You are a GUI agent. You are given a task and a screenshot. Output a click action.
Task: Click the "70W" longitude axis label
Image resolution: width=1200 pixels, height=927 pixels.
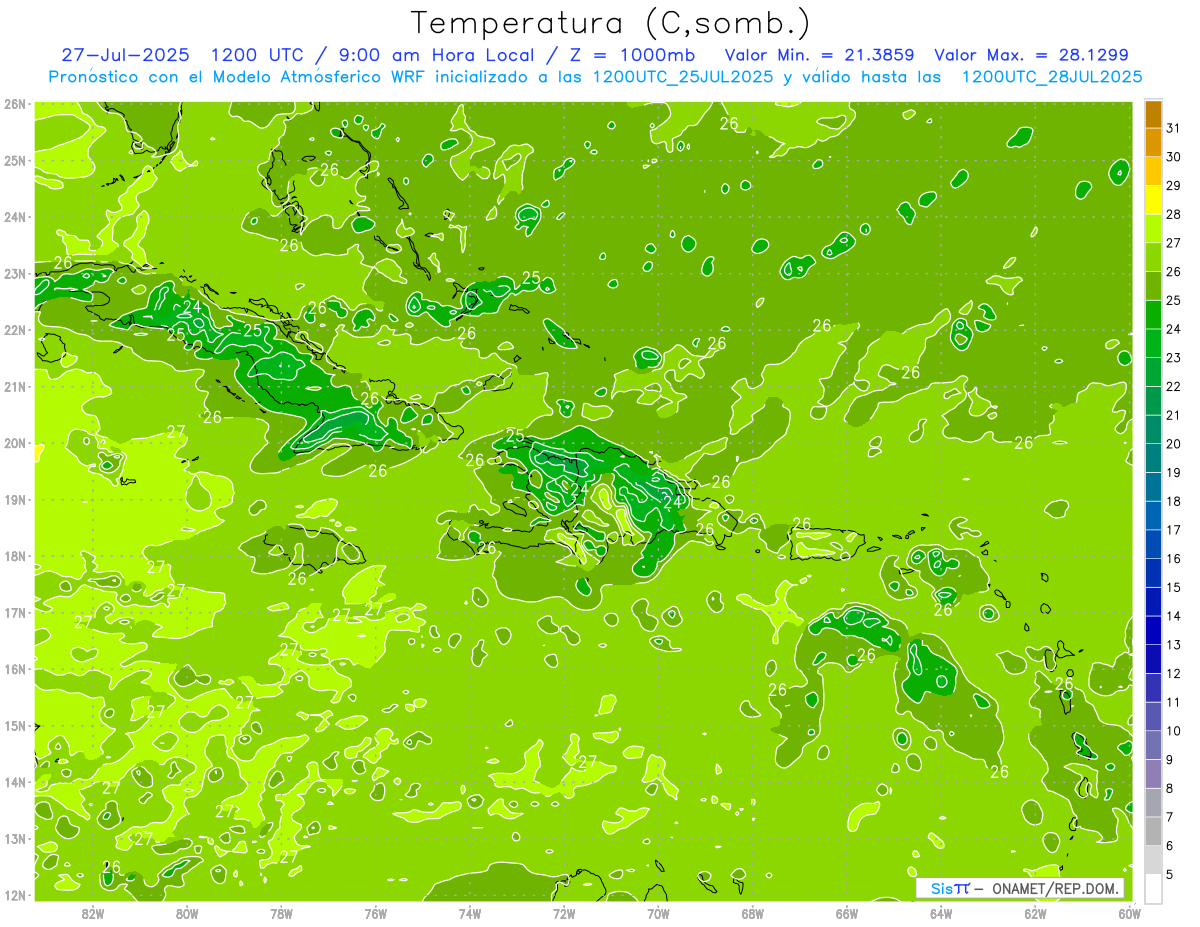point(658,913)
